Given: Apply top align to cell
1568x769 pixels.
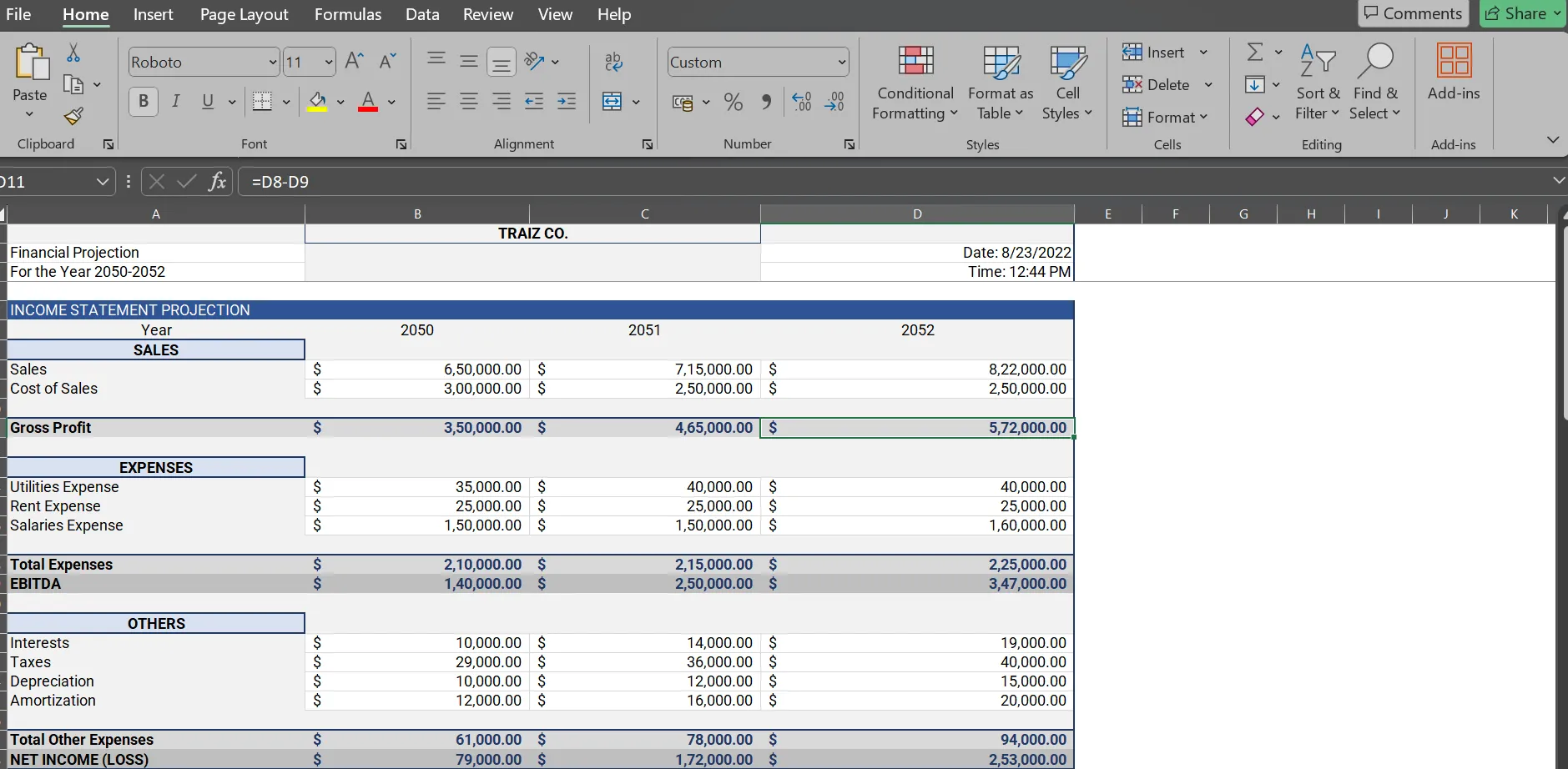Looking at the screenshot, I should point(436,60).
